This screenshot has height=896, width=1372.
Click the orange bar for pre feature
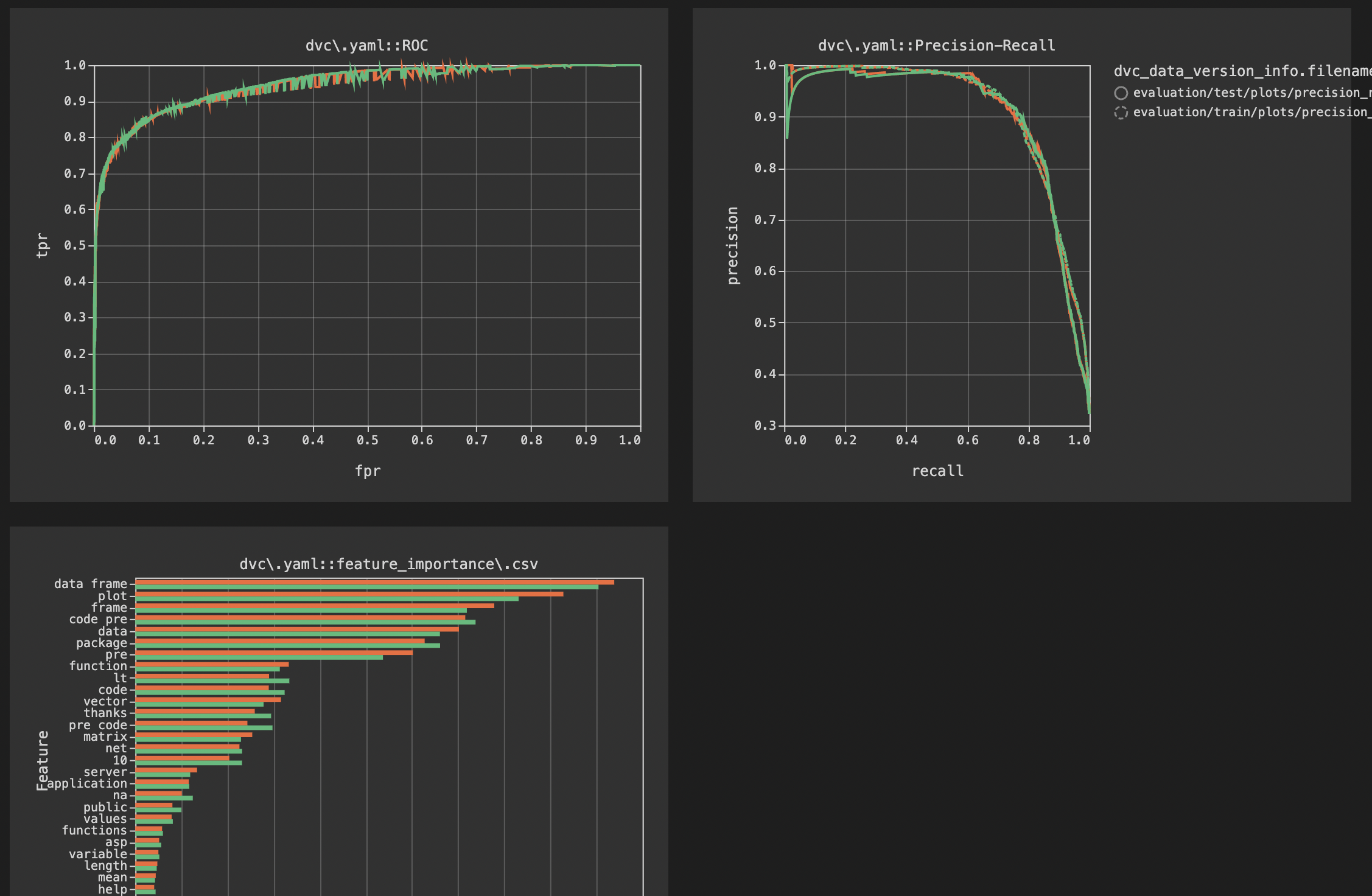pos(274,653)
